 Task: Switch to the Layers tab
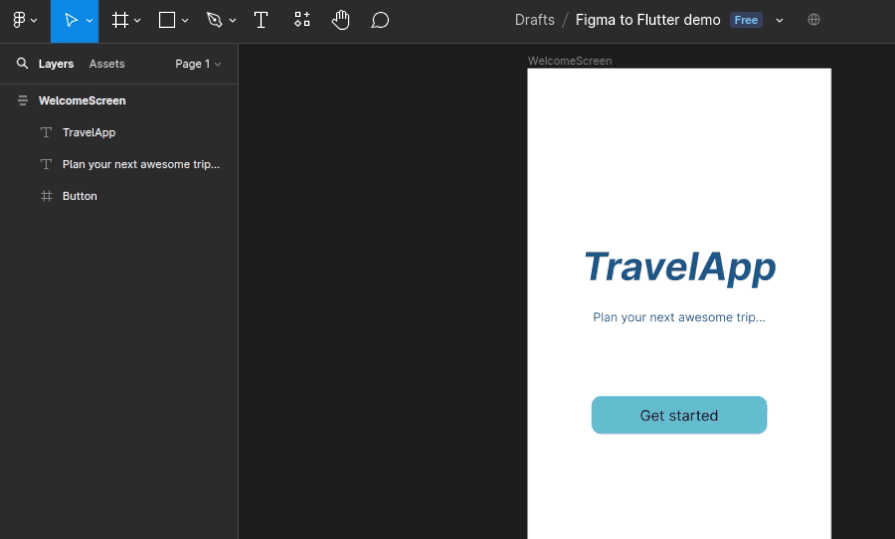click(56, 64)
